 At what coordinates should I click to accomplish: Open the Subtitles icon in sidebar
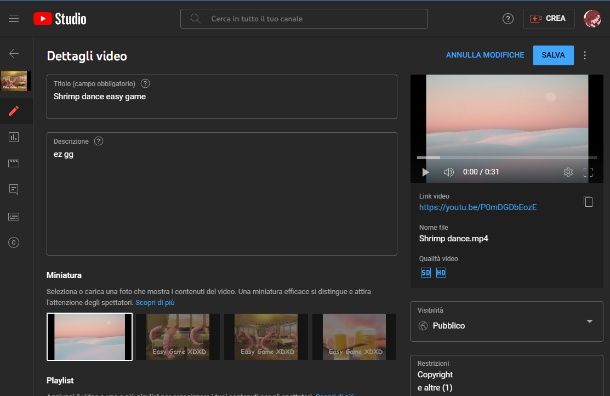pos(14,217)
